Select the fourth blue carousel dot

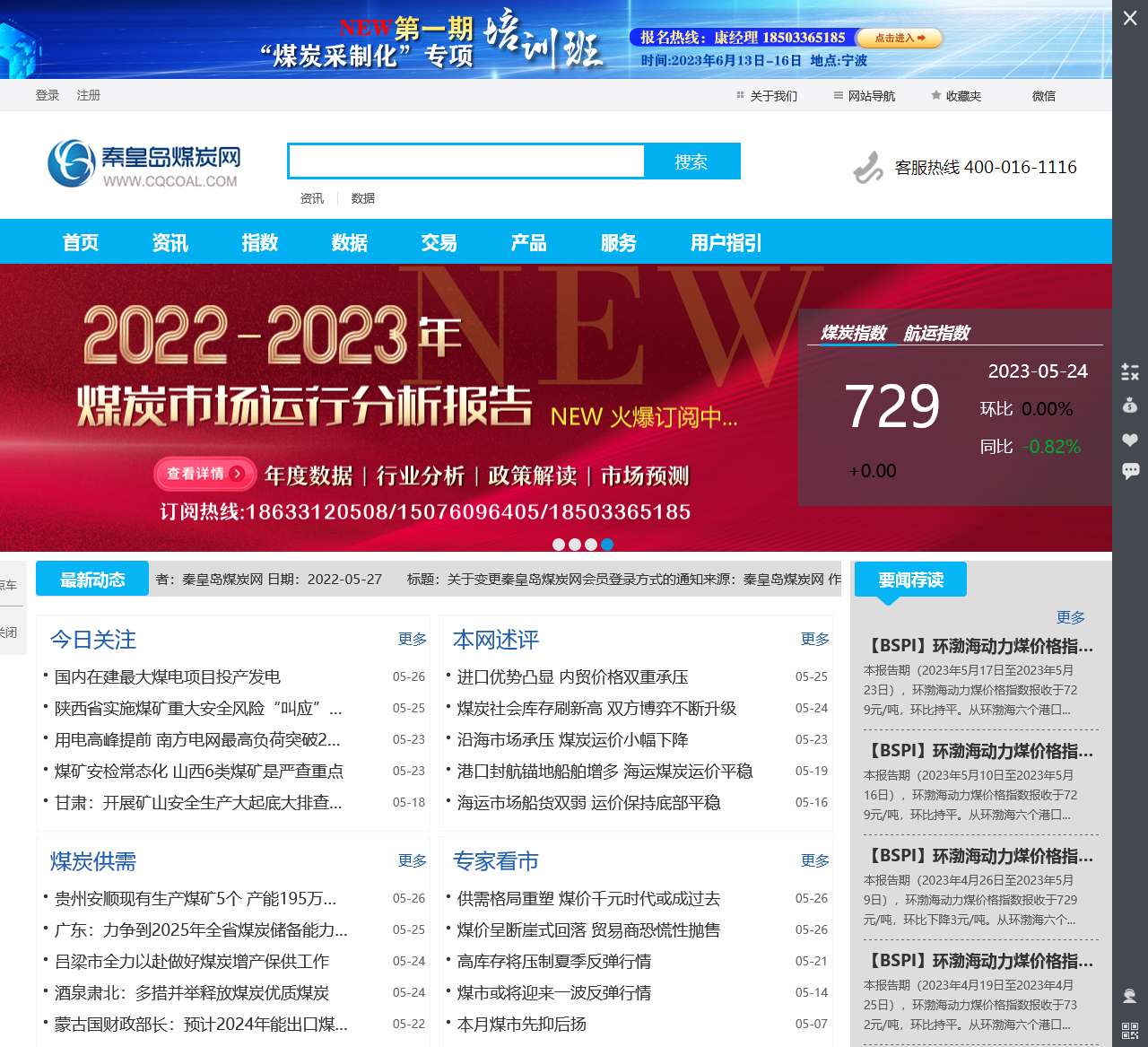coord(607,544)
